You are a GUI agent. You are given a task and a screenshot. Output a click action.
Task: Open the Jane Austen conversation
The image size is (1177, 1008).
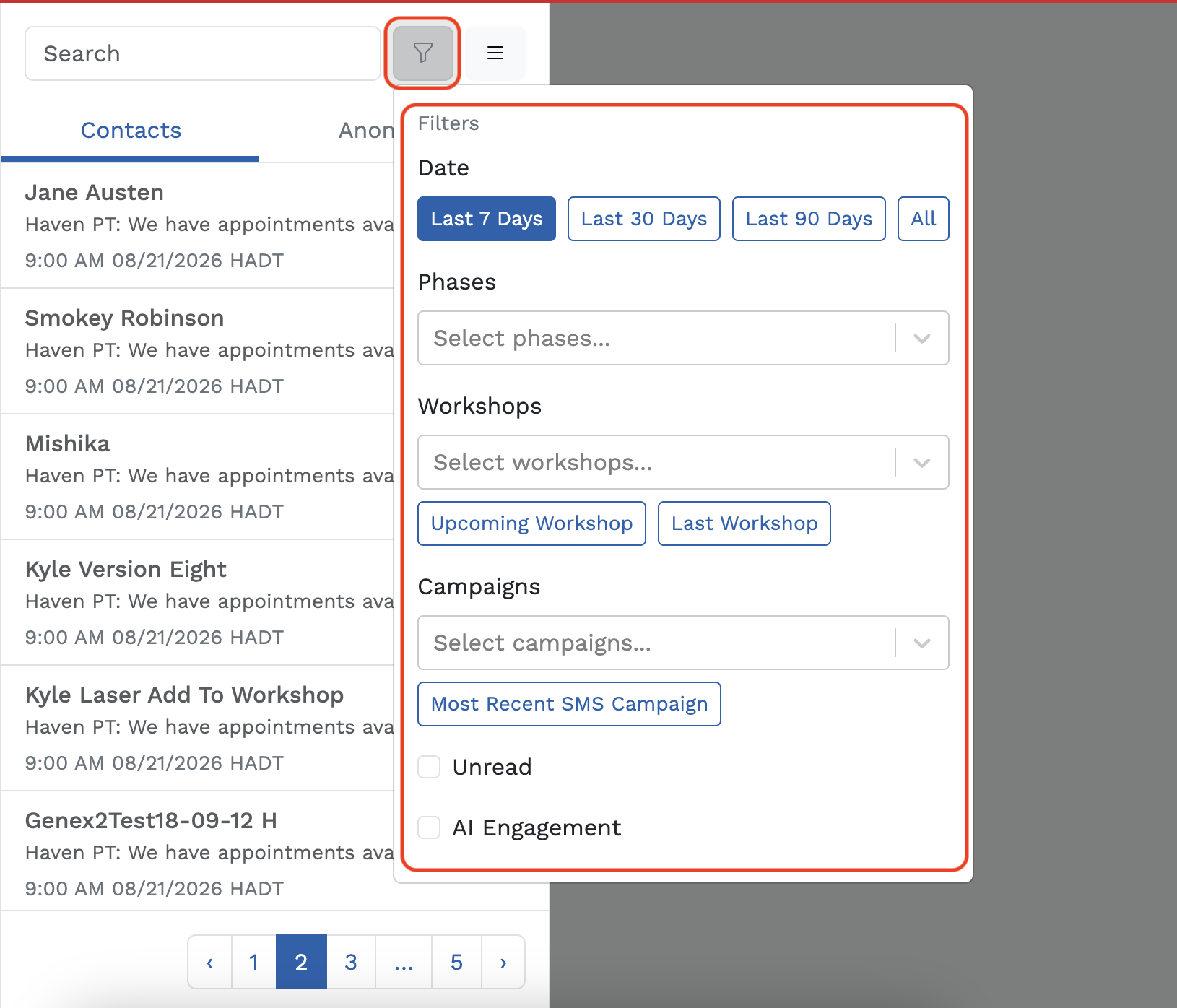(x=198, y=226)
